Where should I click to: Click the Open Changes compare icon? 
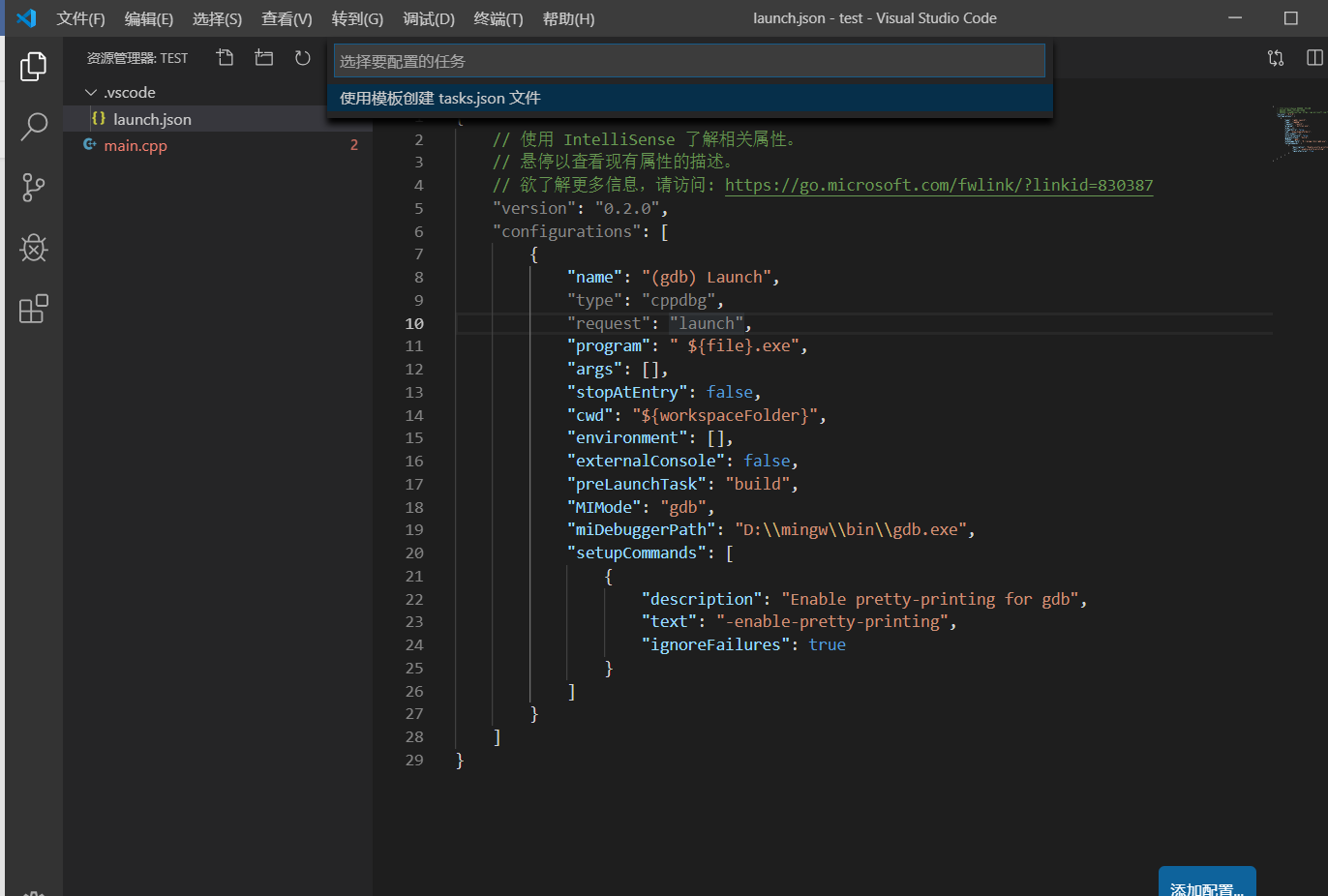(1276, 58)
